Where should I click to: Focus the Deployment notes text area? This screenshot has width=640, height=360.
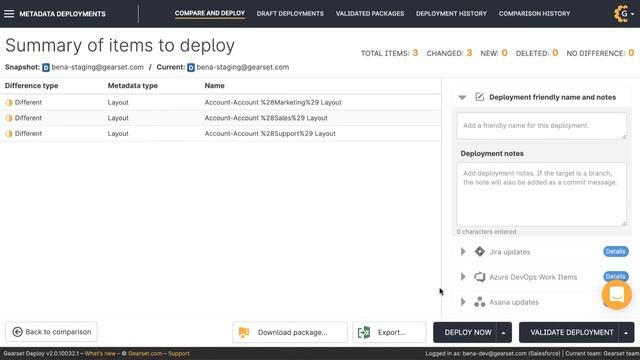[x=541, y=194]
